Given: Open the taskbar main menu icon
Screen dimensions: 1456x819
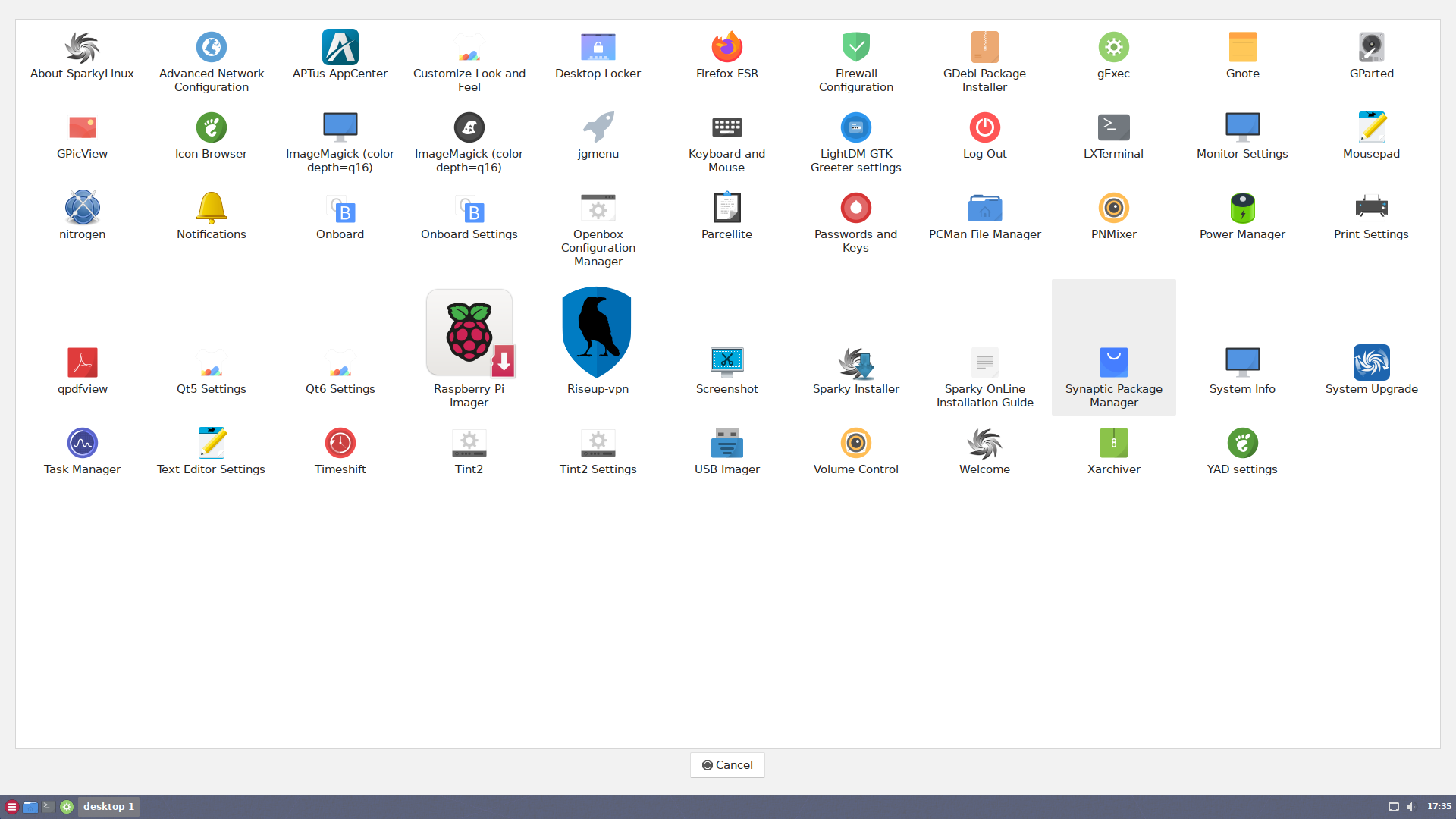Looking at the screenshot, I should [x=11, y=806].
